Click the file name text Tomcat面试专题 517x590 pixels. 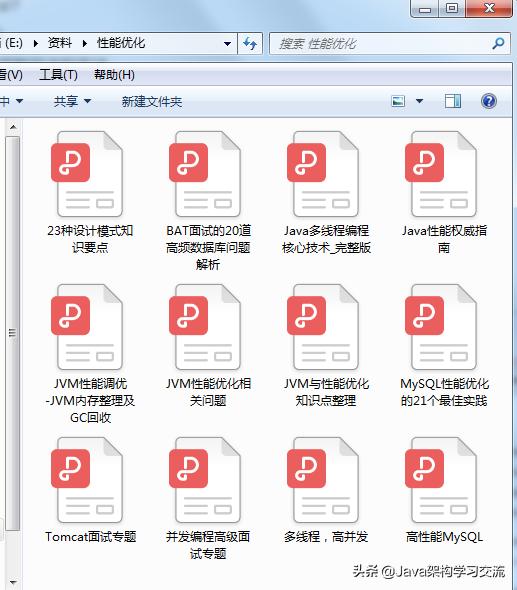pos(90,537)
